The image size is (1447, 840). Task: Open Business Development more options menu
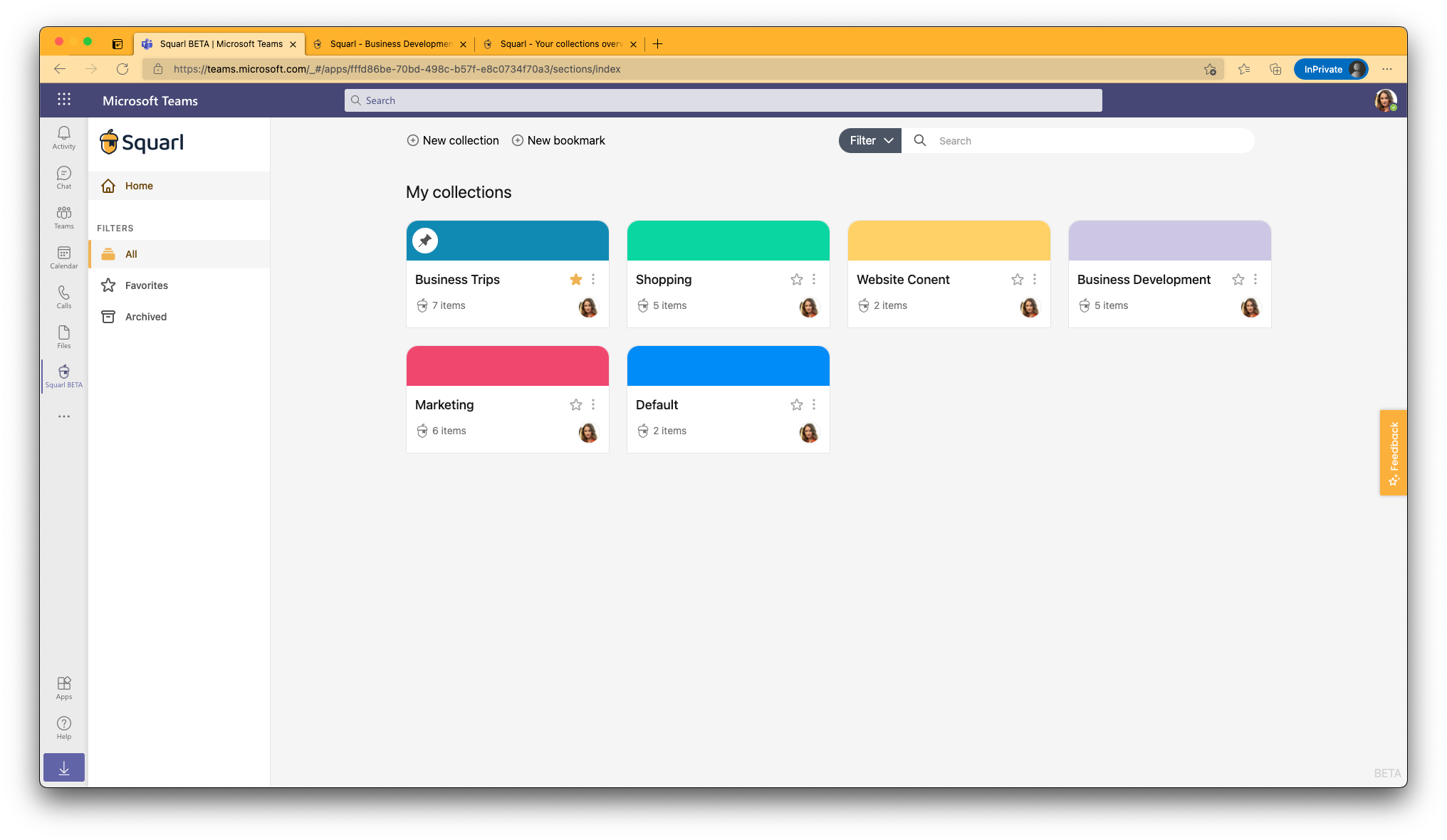1255,280
